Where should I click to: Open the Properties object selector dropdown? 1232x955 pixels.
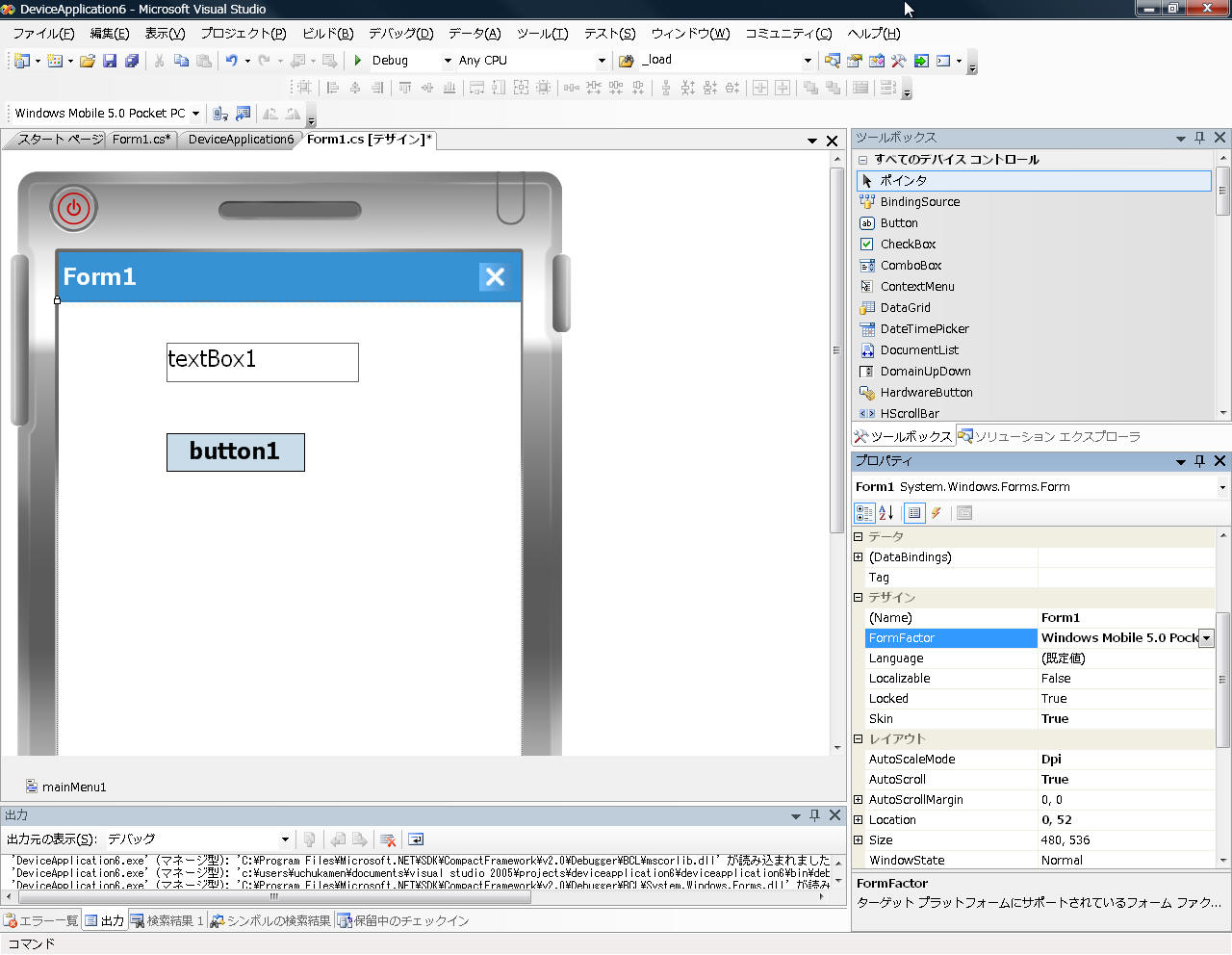(x=1222, y=487)
